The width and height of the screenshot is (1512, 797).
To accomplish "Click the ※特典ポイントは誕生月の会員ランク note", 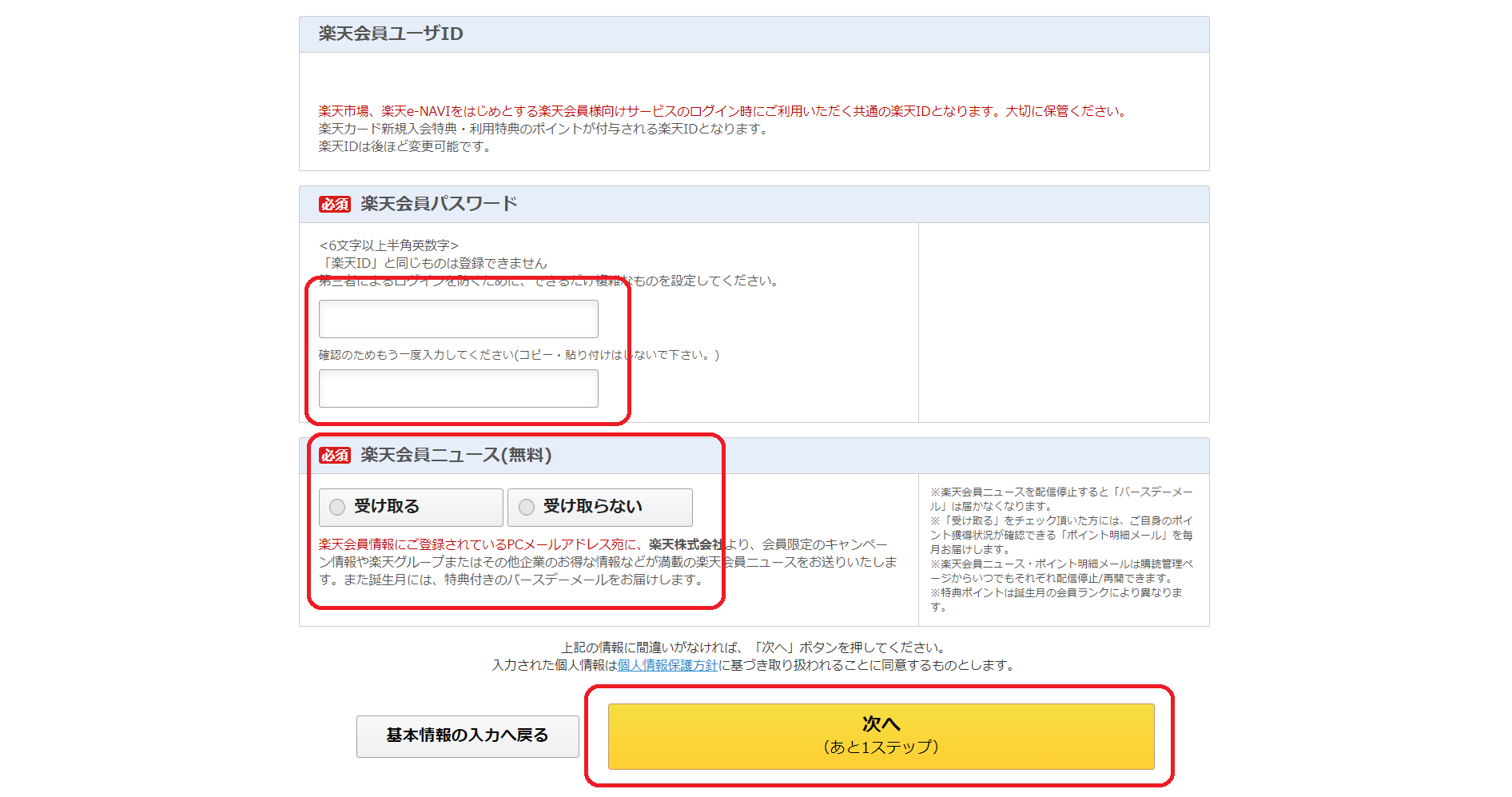I will [1056, 600].
